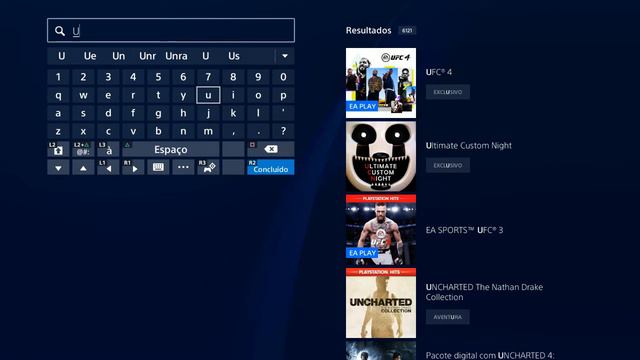Screen dimensions: 640x360
Task: Move down with the down-arrow key
Action: [58, 167]
